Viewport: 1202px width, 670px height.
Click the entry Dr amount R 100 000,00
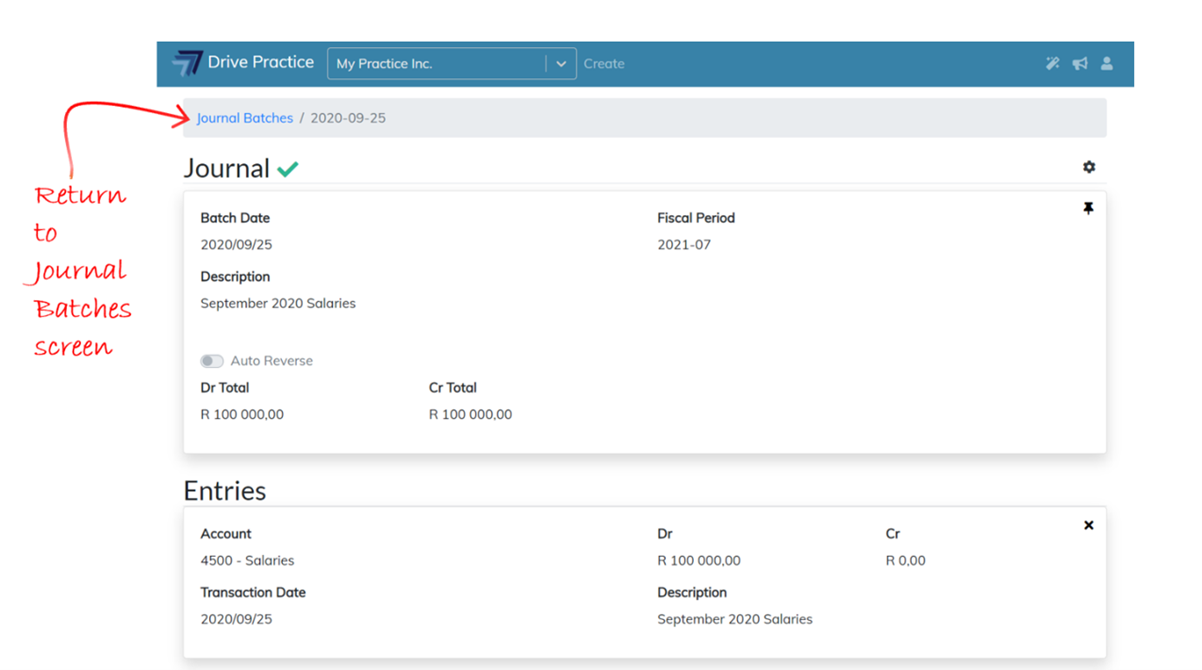(699, 560)
